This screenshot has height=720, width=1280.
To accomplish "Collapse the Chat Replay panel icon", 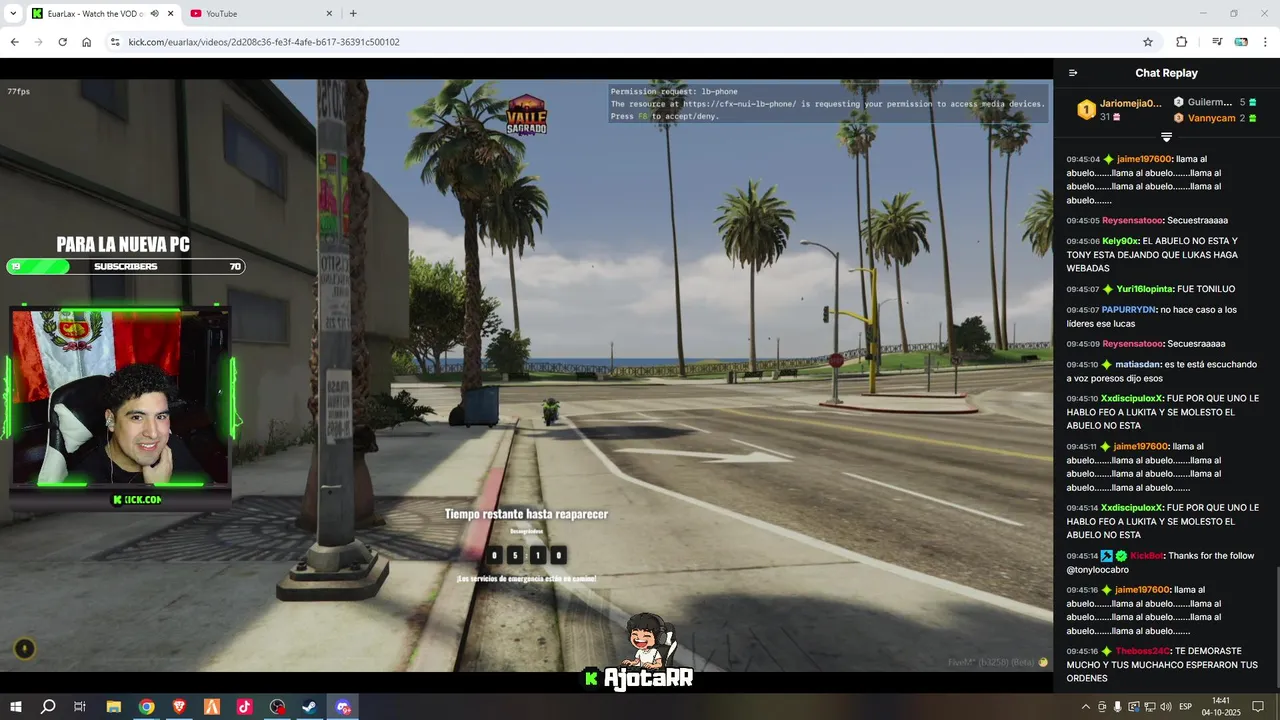I will pyautogui.click(x=1073, y=73).
